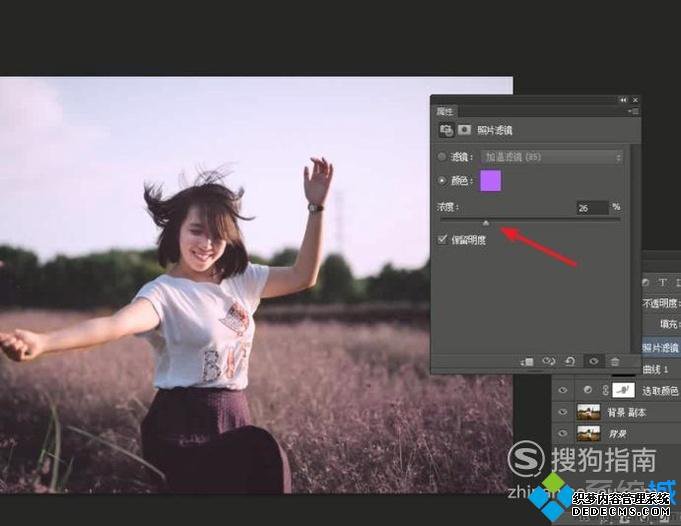Image resolution: width=681 pixels, height=526 pixels.
Task: Click the photo filter adjustment icon
Action: (445, 130)
